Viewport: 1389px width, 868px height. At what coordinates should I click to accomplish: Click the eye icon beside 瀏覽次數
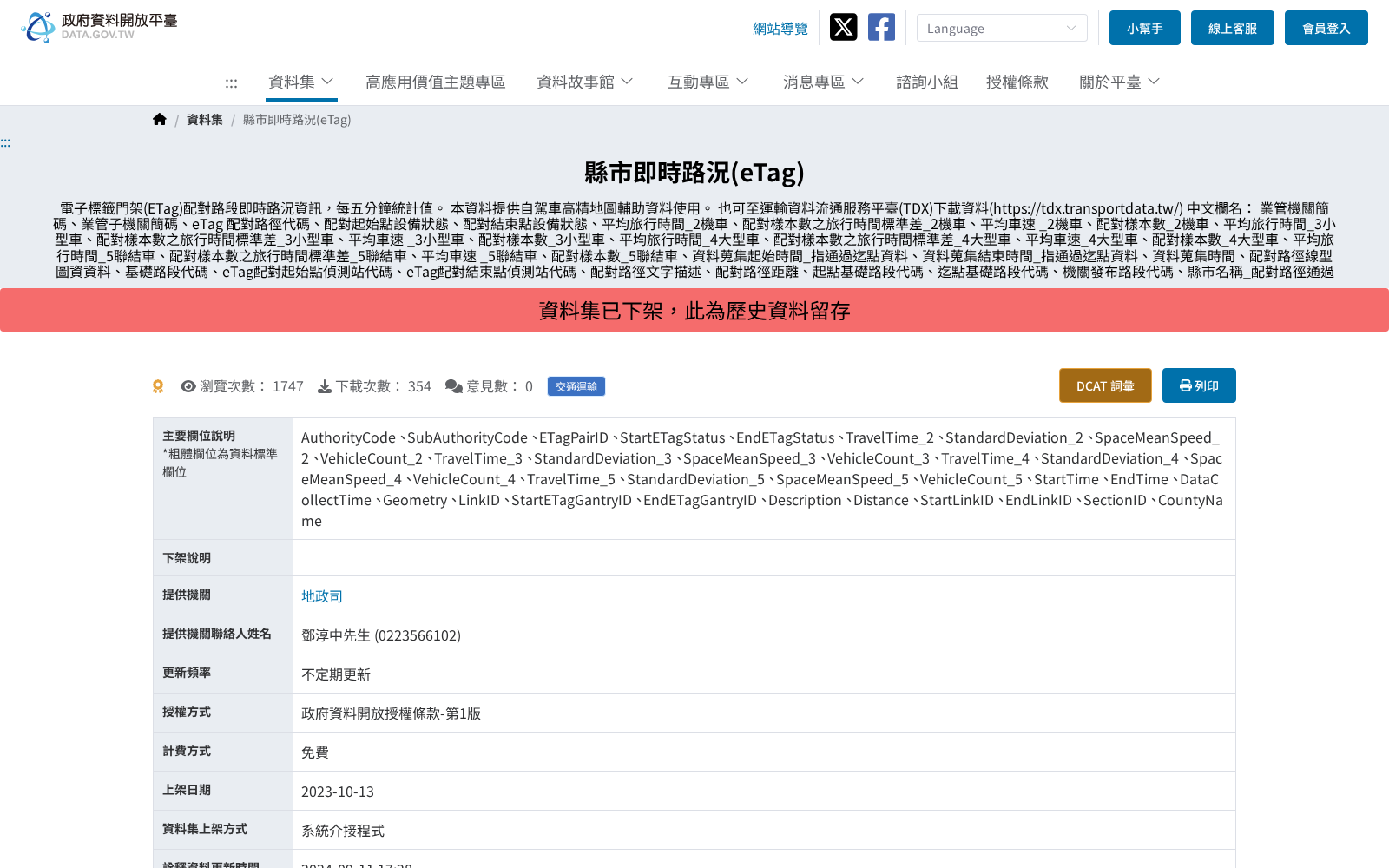pos(188,386)
